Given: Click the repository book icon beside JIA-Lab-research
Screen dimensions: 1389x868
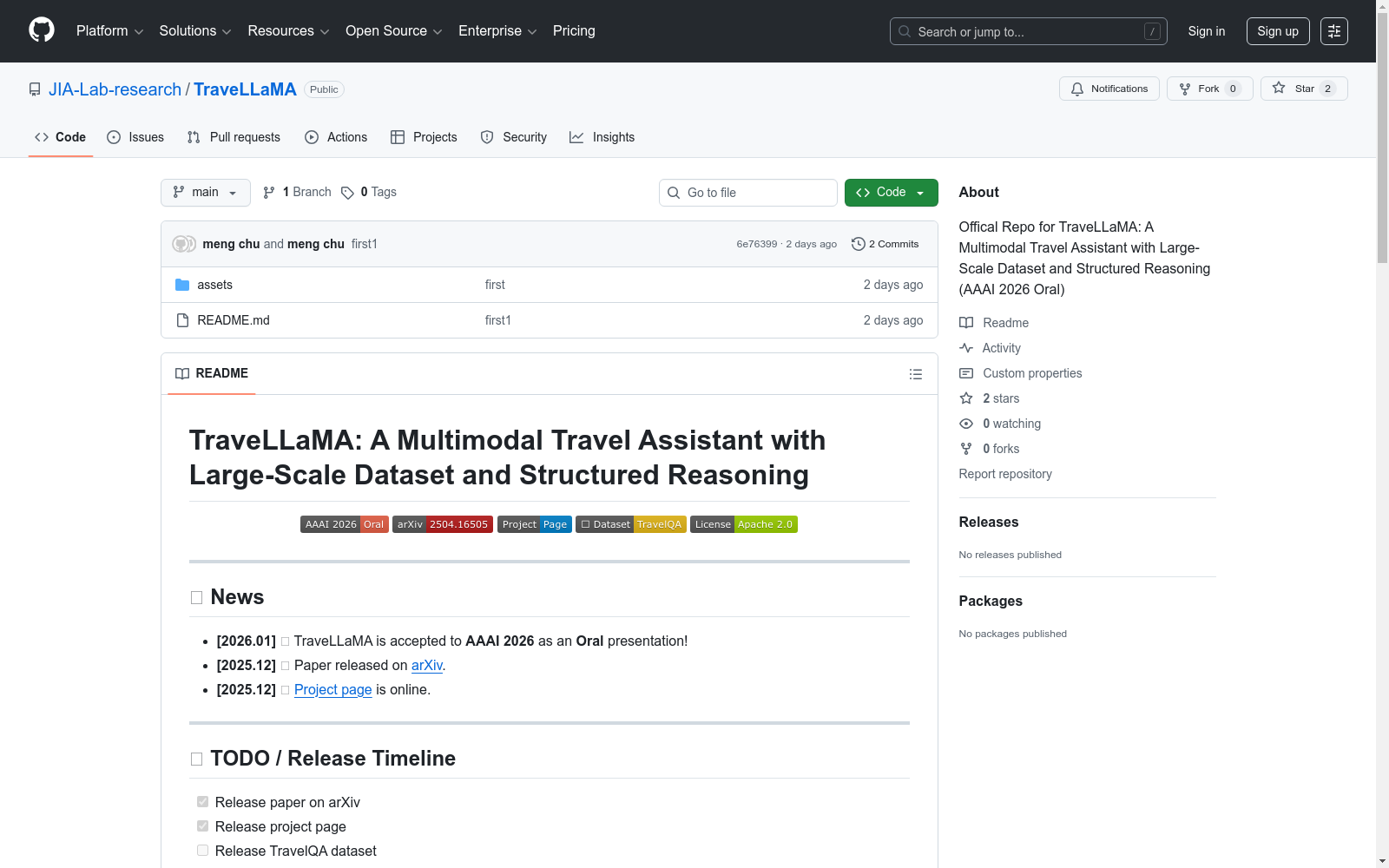Looking at the screenshot, I should (35, 89).
